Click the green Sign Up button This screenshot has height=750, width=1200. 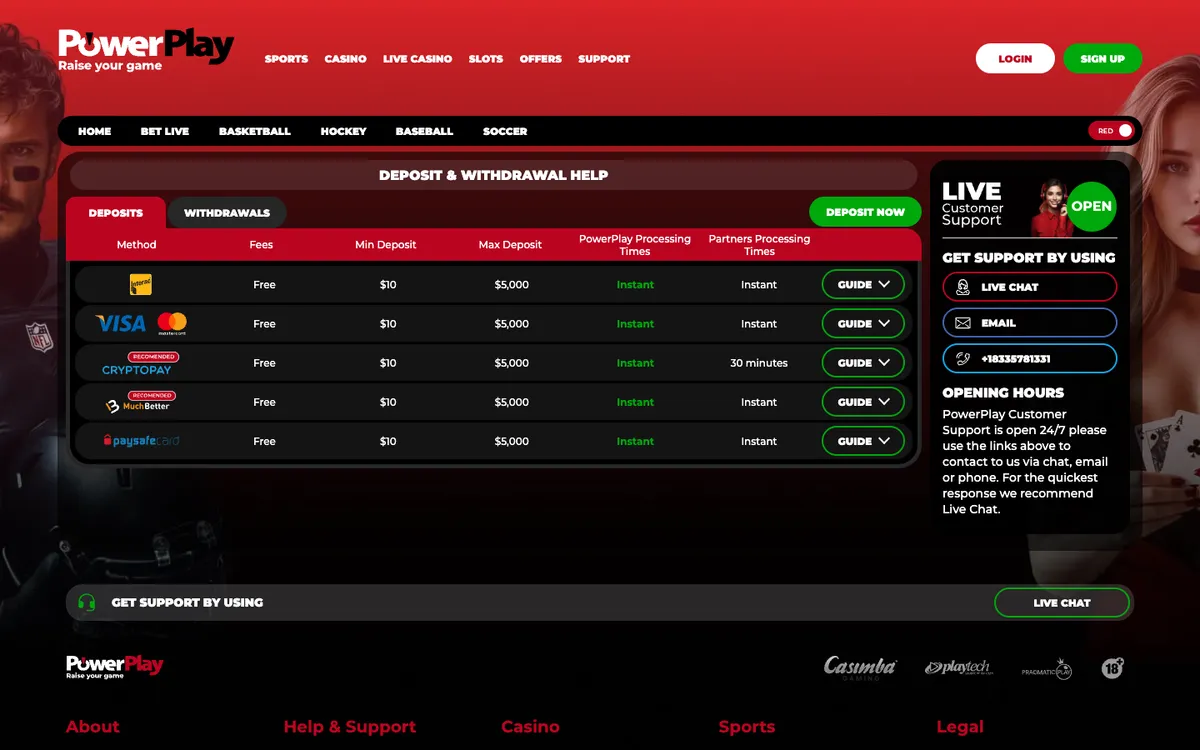[x=1102, y=58]
